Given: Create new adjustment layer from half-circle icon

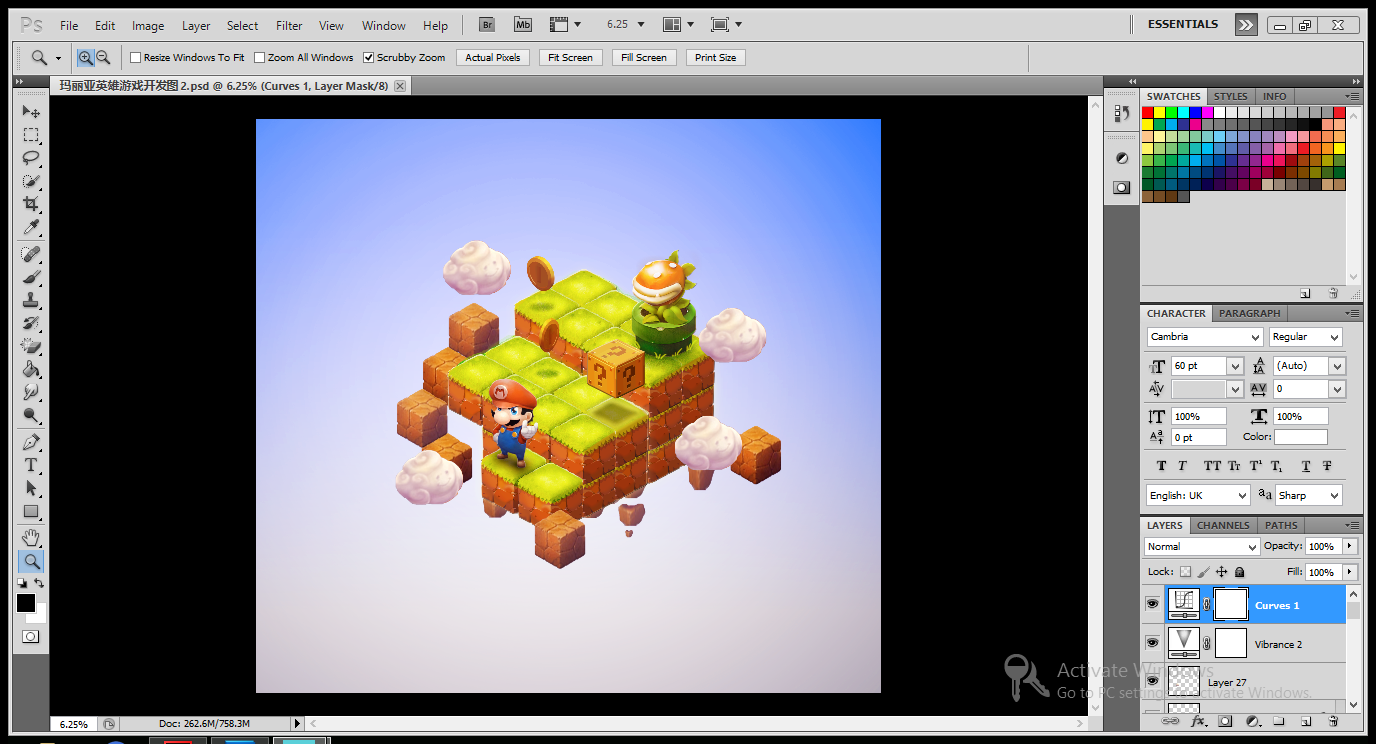Looking at the screenshot, I should point(1252,721).
